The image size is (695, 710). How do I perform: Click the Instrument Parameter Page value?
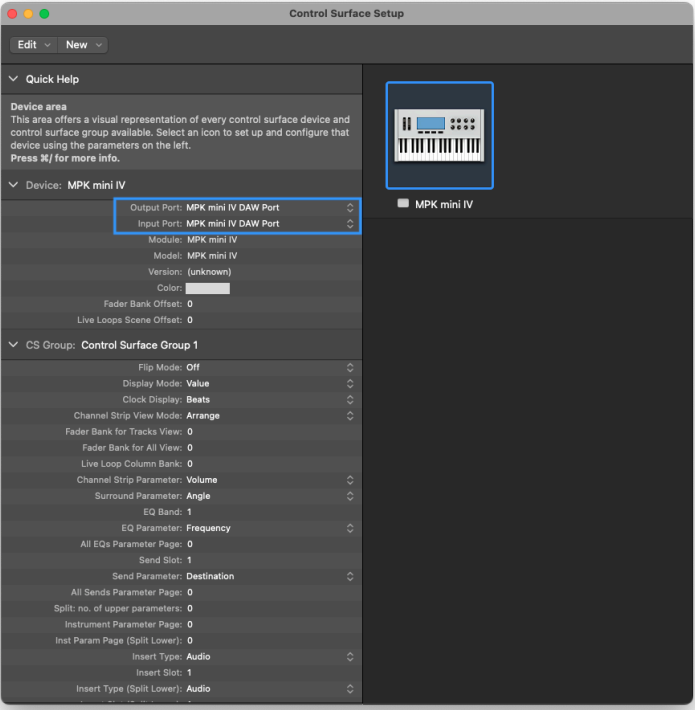[x=190, y=624]
